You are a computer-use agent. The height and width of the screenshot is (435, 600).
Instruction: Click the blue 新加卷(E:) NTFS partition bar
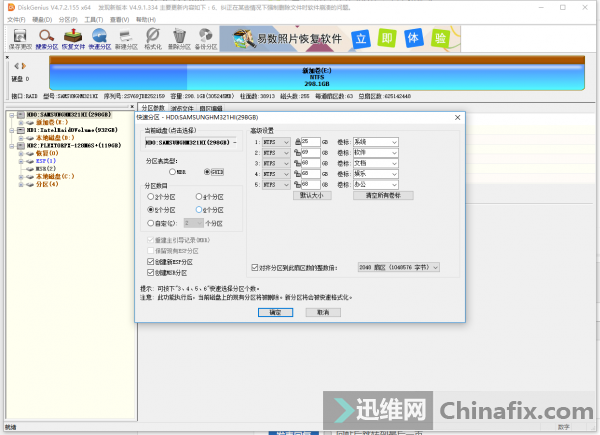point(317,77)
